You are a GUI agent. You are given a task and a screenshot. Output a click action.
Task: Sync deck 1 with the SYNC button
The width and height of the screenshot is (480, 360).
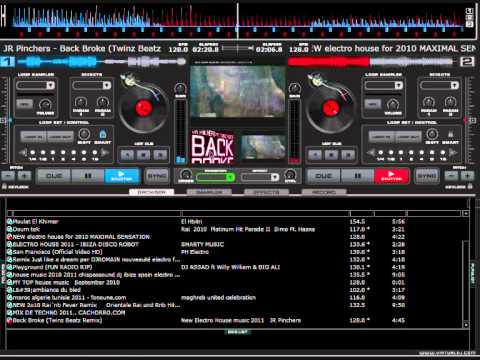click(157, 176)
